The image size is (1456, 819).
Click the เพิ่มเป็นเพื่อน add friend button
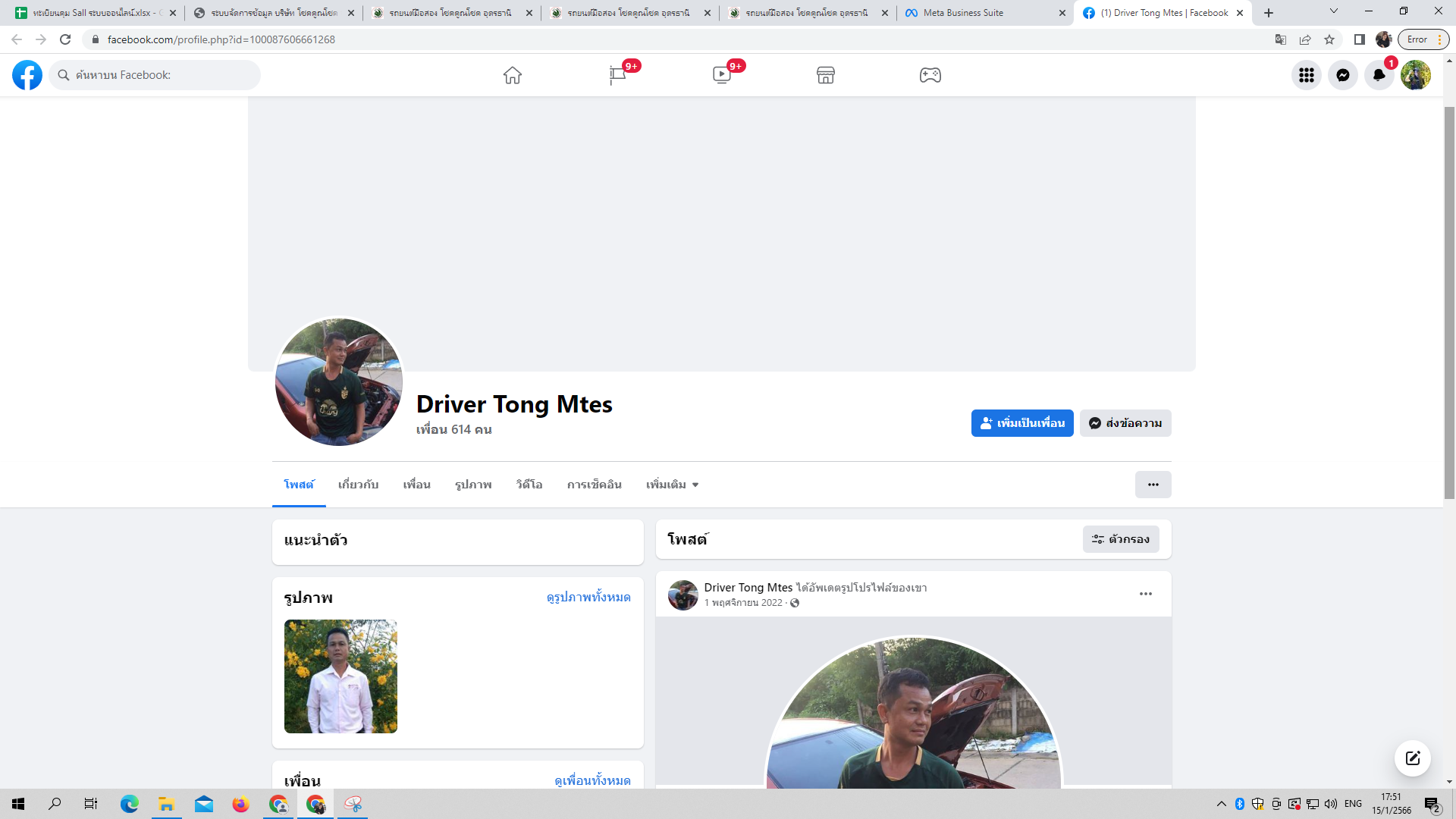coord(1021,423)
